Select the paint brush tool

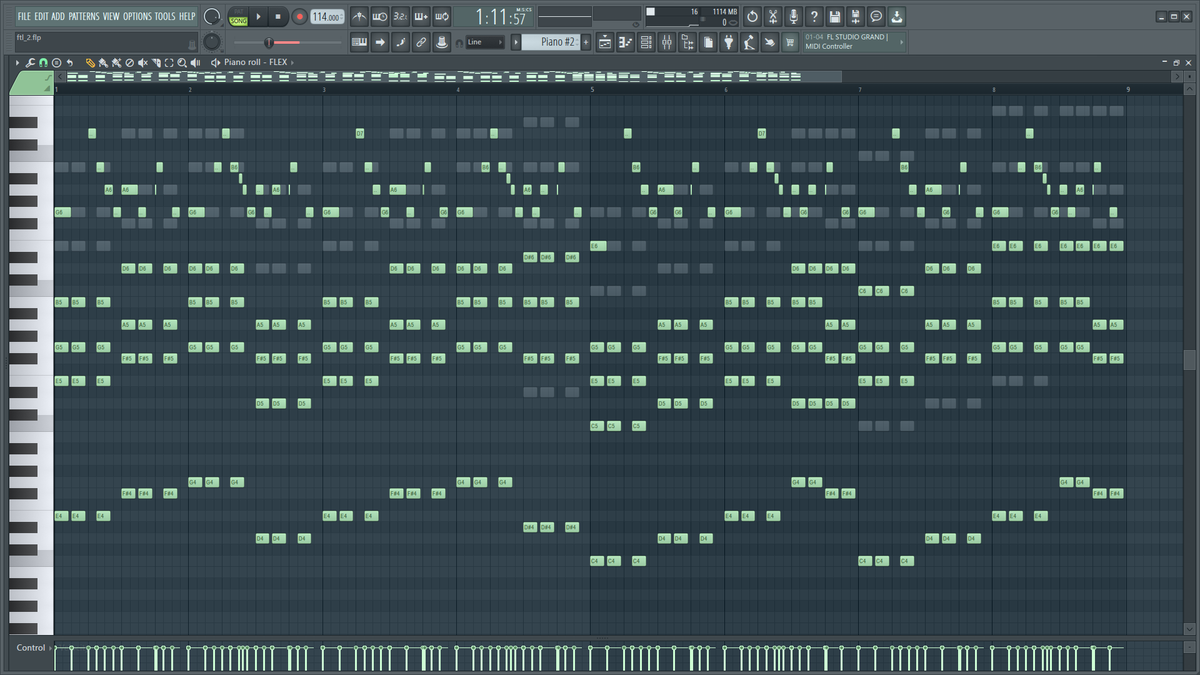coord(103,62)
